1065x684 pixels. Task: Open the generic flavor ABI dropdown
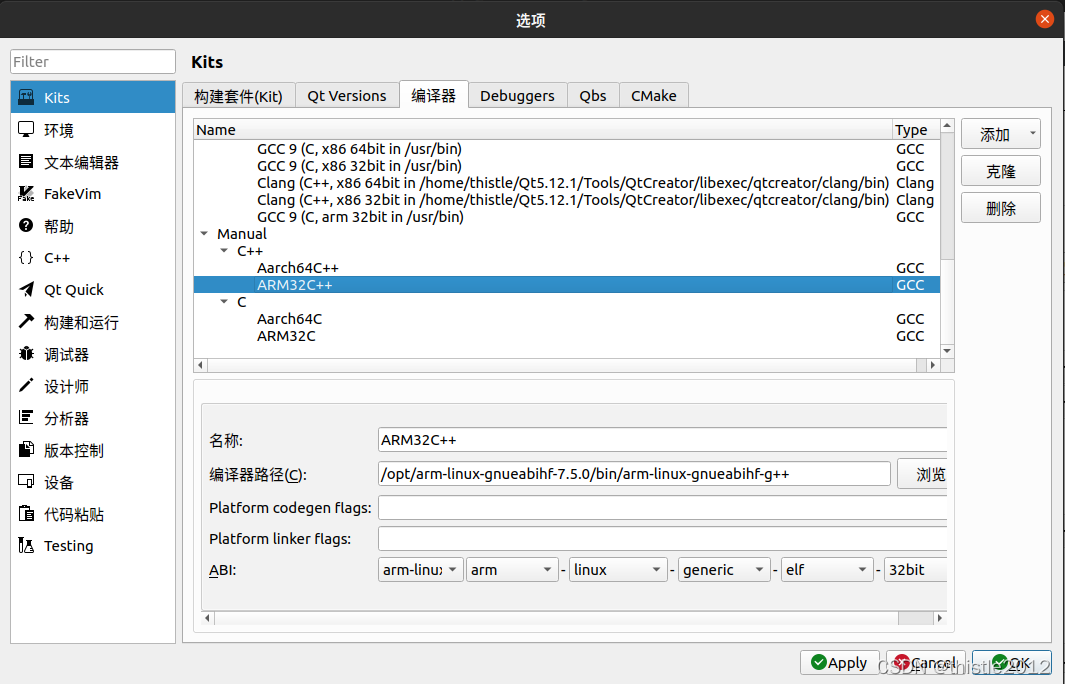click(724, 569)
